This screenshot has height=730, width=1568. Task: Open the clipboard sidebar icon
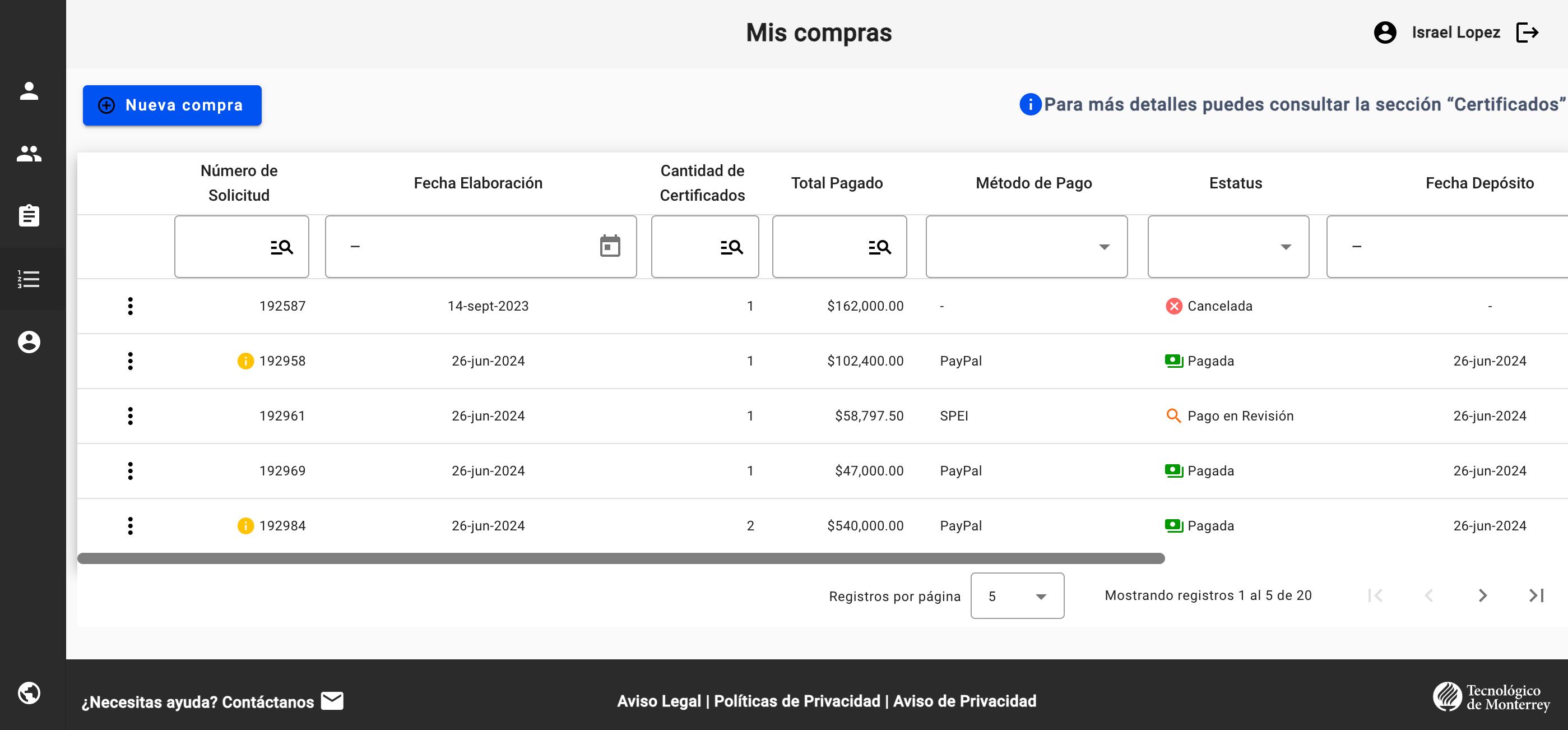(x=29, y=215)
